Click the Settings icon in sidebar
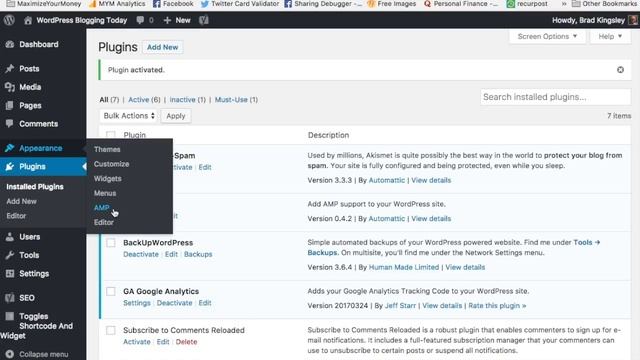The image size is (640, 360). tap(10, 273)
